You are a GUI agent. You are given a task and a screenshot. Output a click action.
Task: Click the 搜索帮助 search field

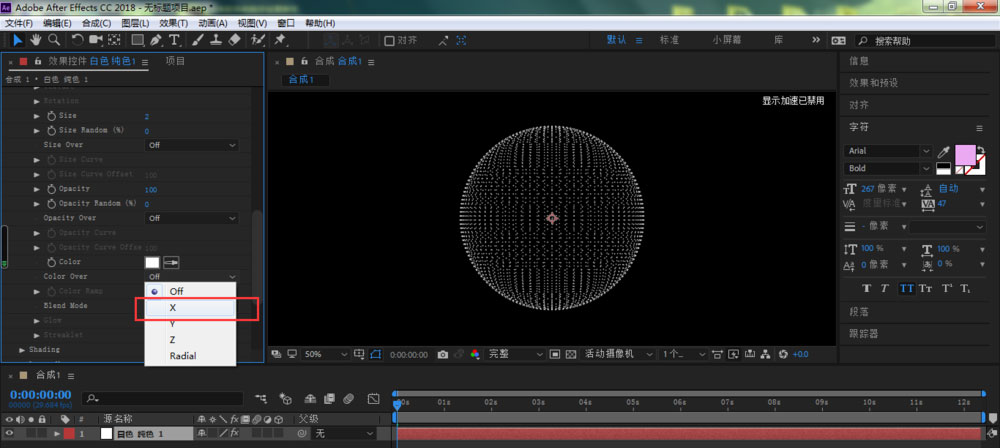pos(910,41)
